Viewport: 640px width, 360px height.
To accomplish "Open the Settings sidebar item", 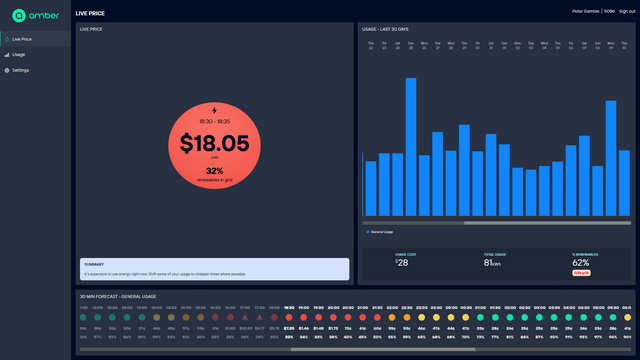I will point(36,70).
